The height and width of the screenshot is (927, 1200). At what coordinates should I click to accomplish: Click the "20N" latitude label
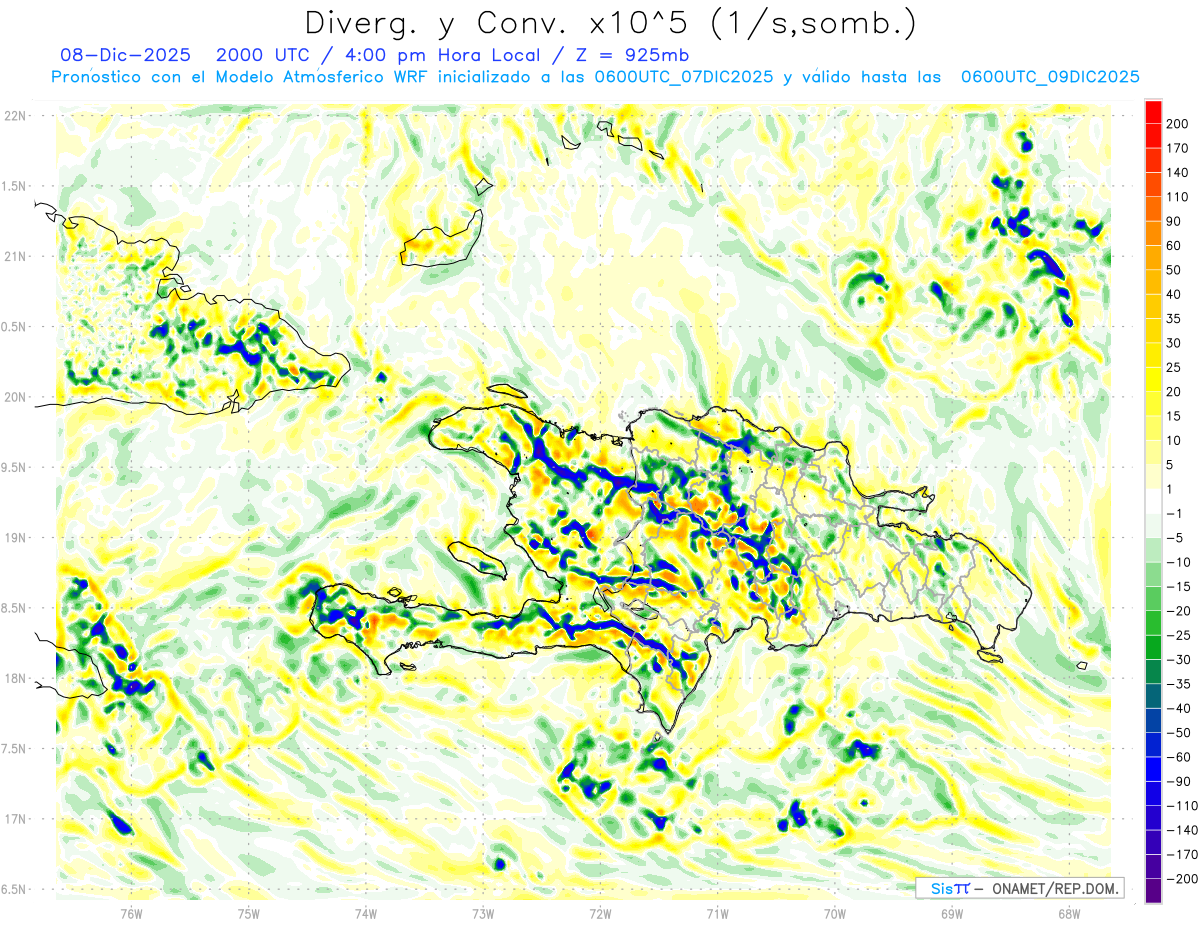click(15, 397)
